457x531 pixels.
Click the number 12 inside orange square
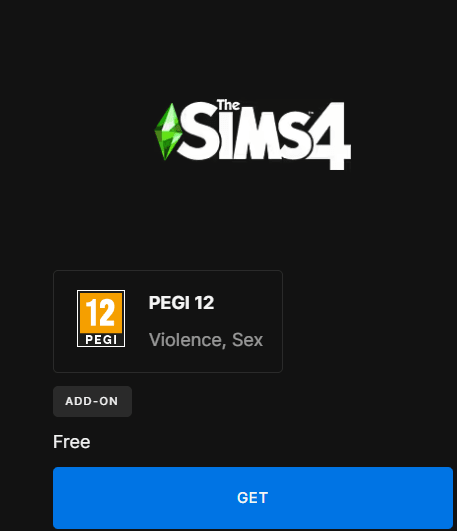click(101, 312)
